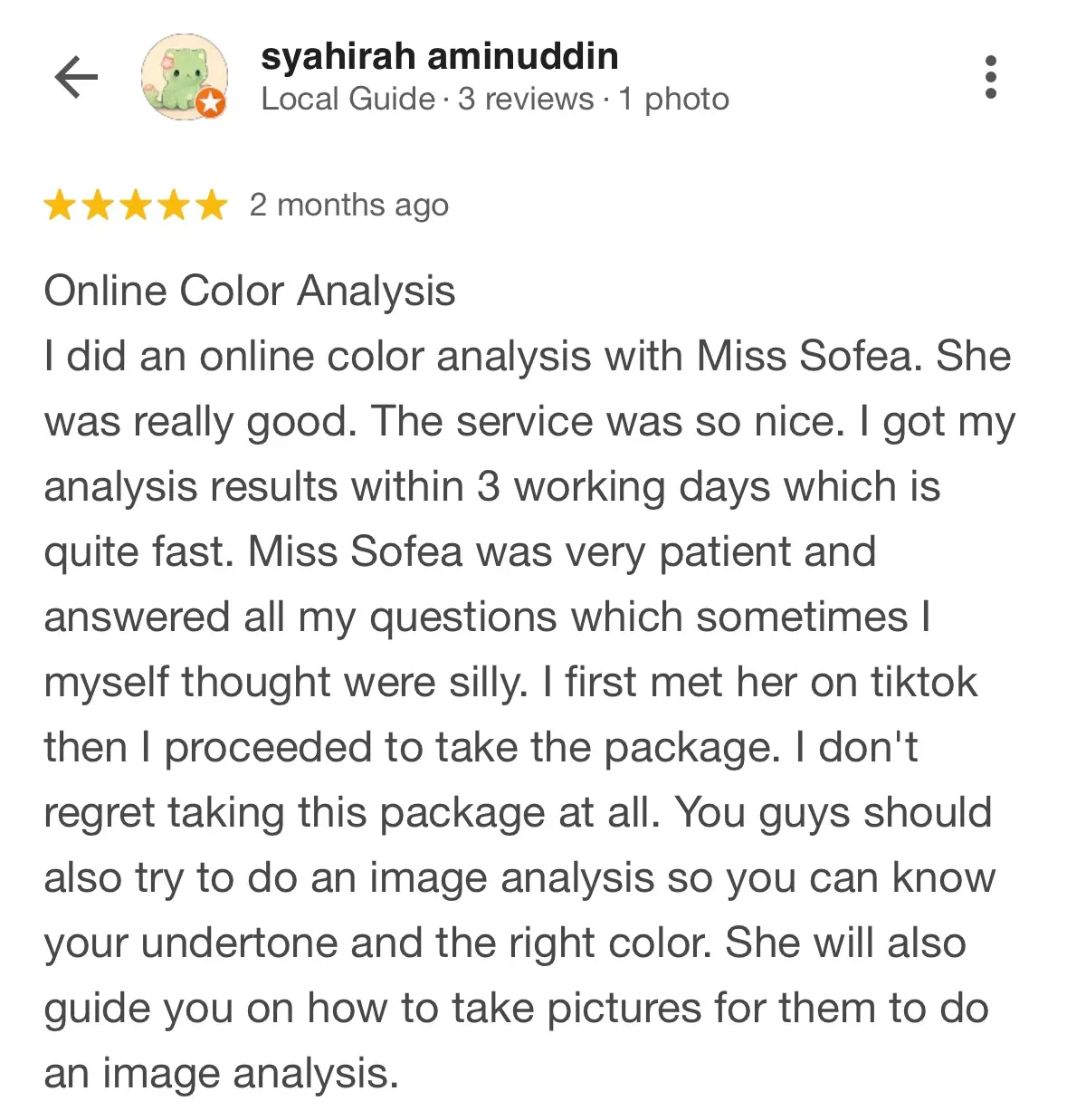Click the third yellow rating star
The width and height of the screenshot is (1067, 1120).
[136, 206]
